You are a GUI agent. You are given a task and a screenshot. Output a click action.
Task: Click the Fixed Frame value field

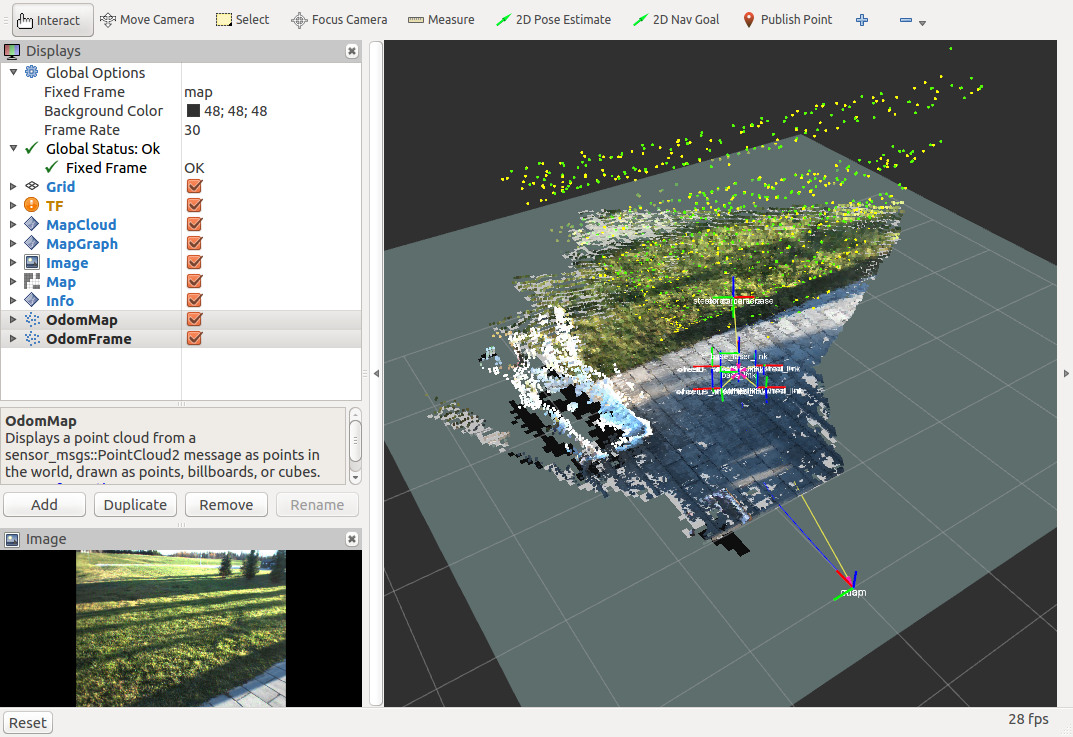270,92
